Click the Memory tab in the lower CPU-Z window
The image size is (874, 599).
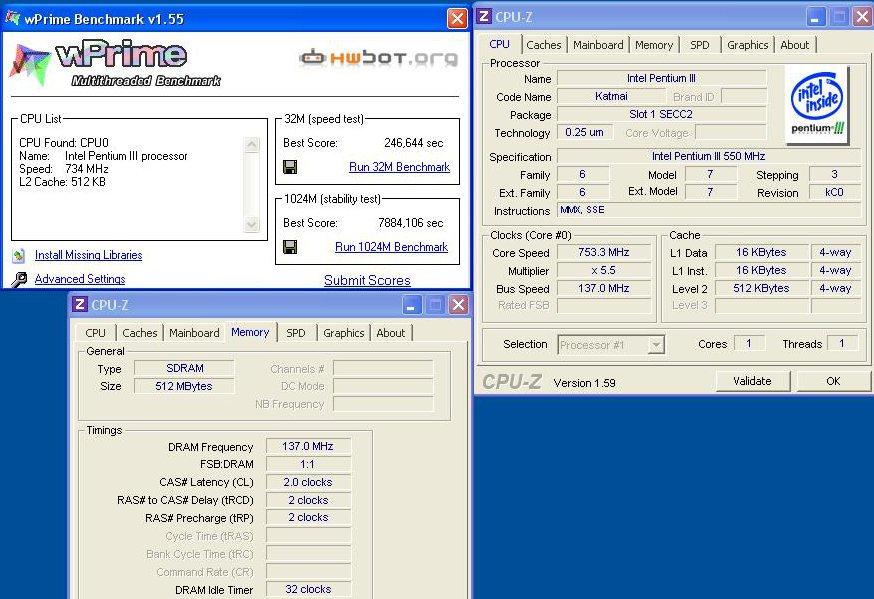tap(250, 332)
